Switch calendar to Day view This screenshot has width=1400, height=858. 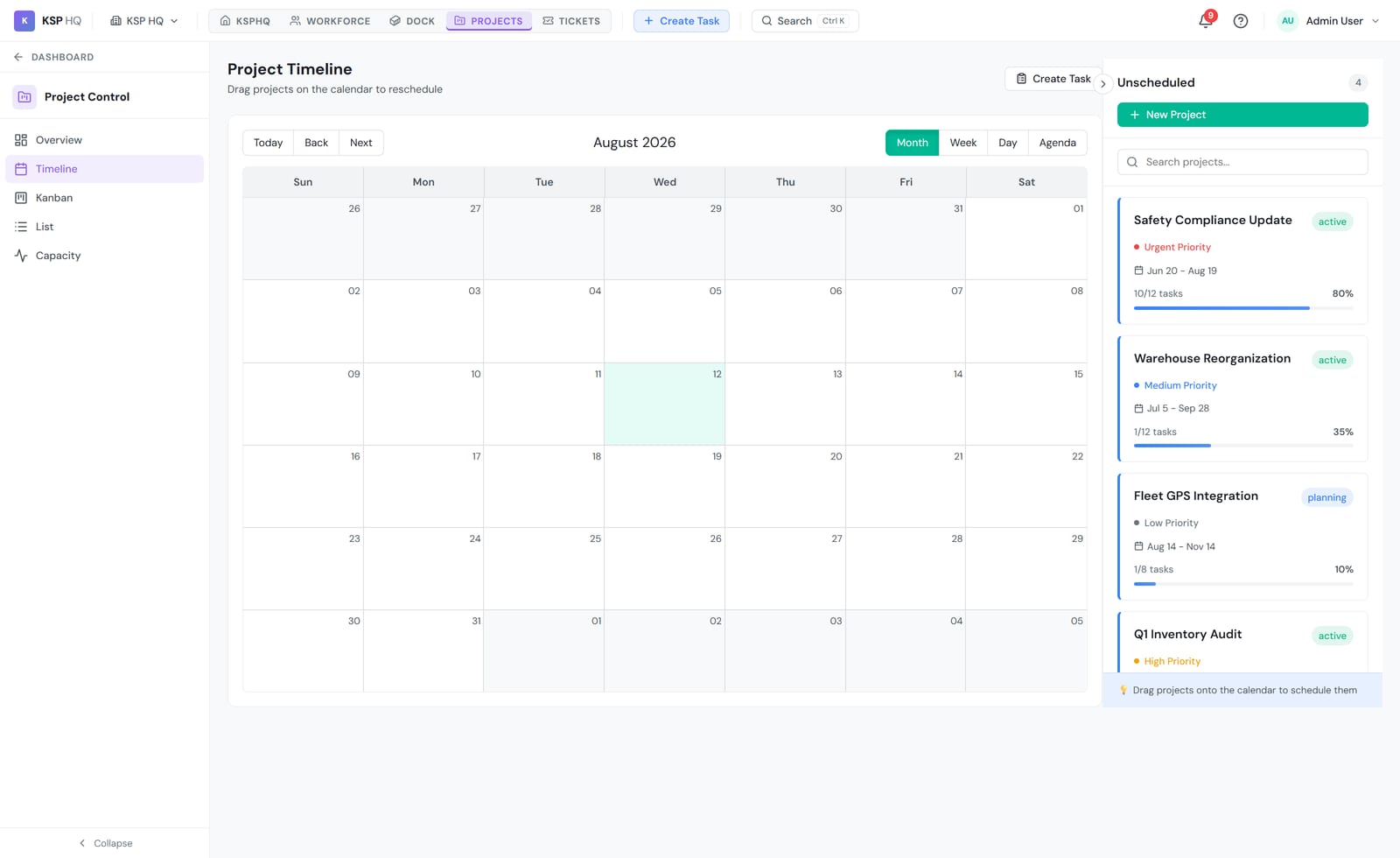click(1008, 143)
